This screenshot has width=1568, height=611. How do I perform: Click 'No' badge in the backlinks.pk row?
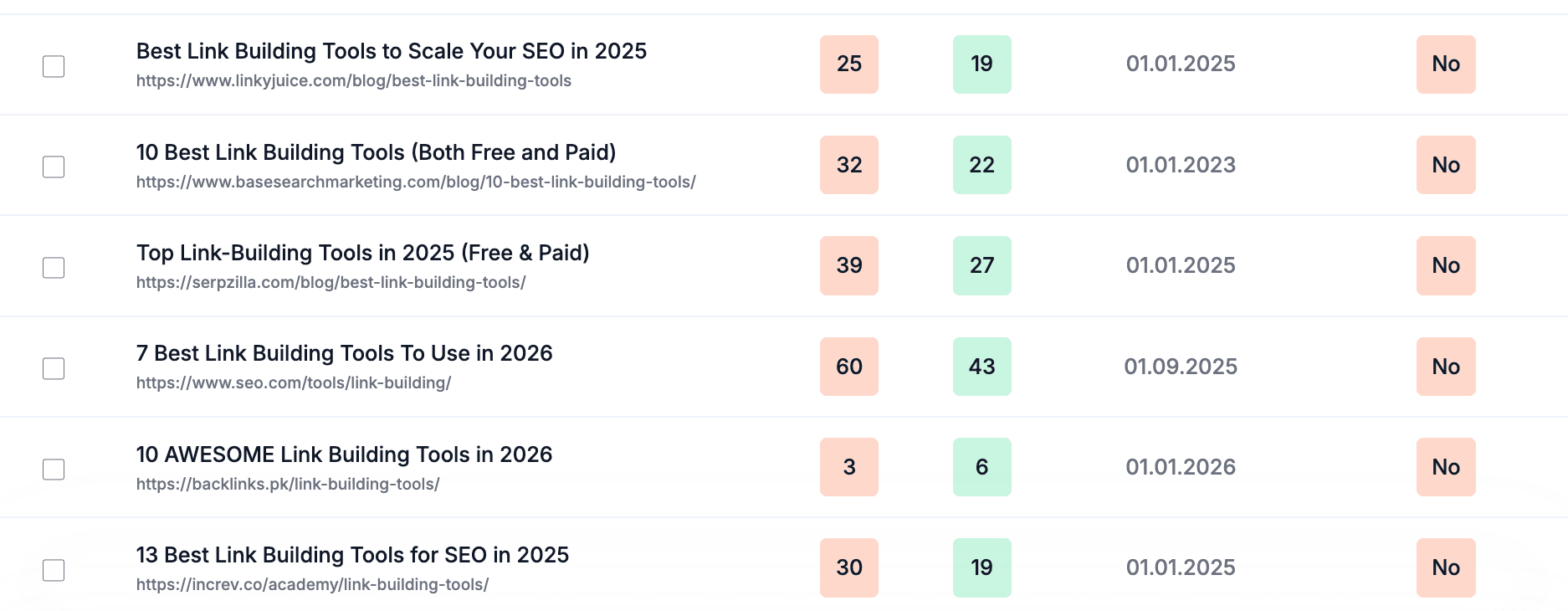coord(1445,467)
